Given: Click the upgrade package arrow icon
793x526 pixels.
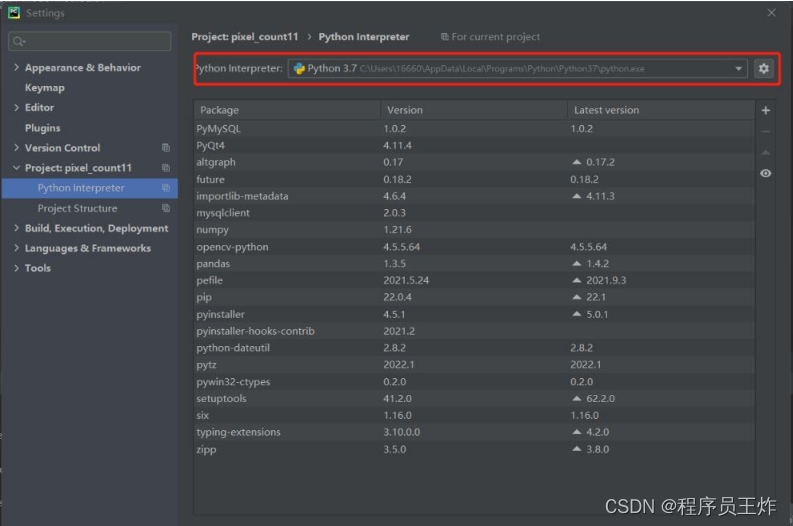Looking at the screenshot, I should (766, 152).
